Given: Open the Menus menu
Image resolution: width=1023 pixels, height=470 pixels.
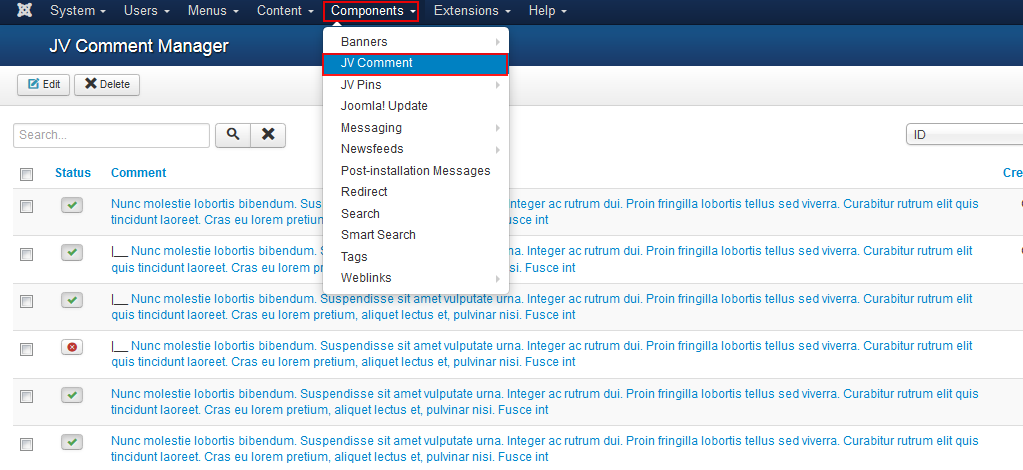Looking at the screenshot, I should tap(213, 11).
